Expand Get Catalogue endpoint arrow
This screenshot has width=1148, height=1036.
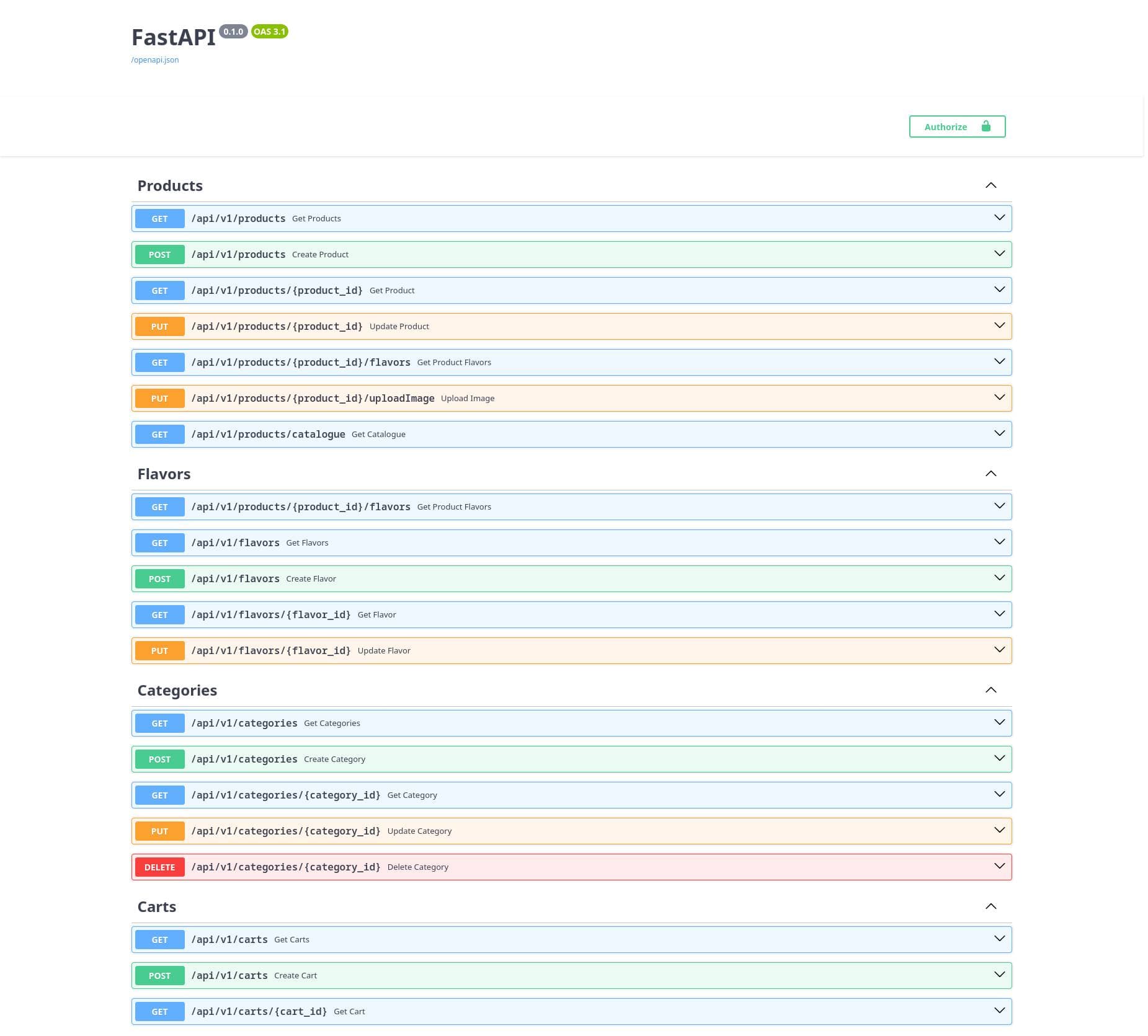1000,433
